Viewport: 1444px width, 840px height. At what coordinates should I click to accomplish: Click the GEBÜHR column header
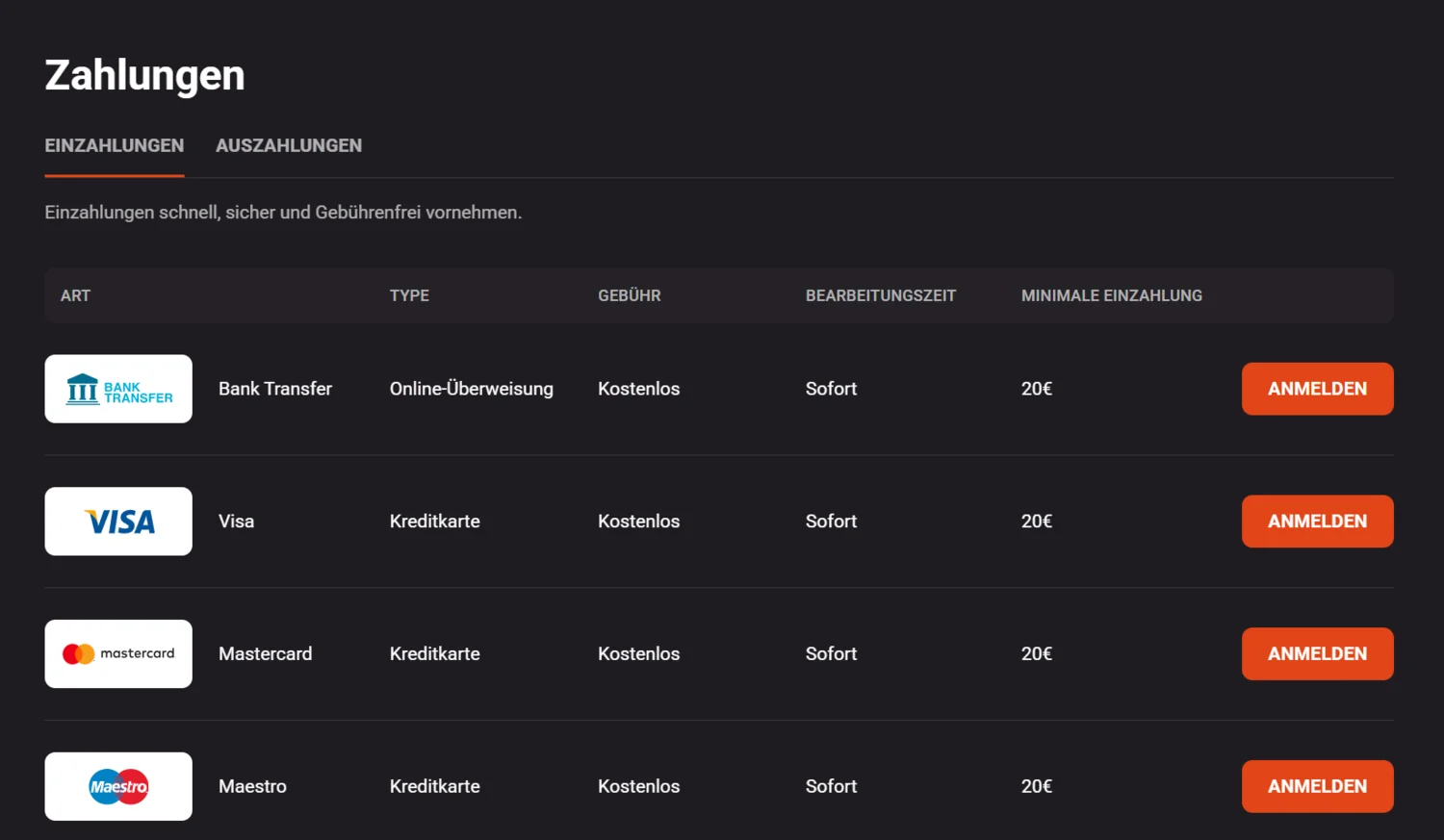click(630, 295)
